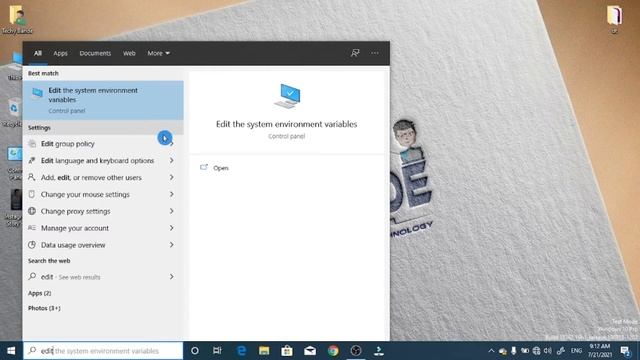Click the large computer icon in preview pane
The image size is (640, 360).
pos(287,96)
